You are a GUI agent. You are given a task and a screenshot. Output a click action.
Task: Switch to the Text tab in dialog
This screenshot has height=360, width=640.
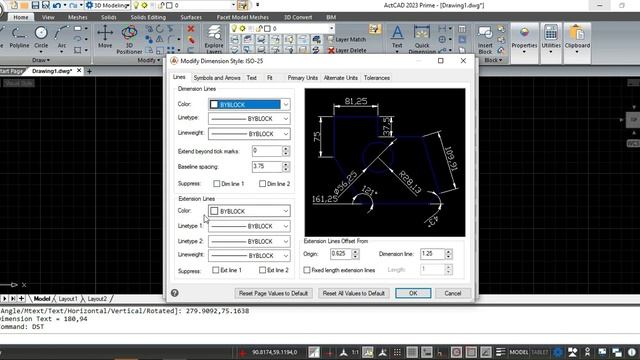(251, 78)
